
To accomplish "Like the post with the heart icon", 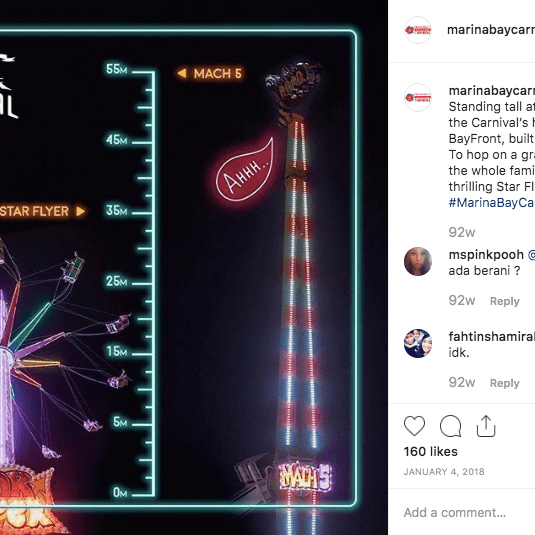I will [x=414, y=426].
